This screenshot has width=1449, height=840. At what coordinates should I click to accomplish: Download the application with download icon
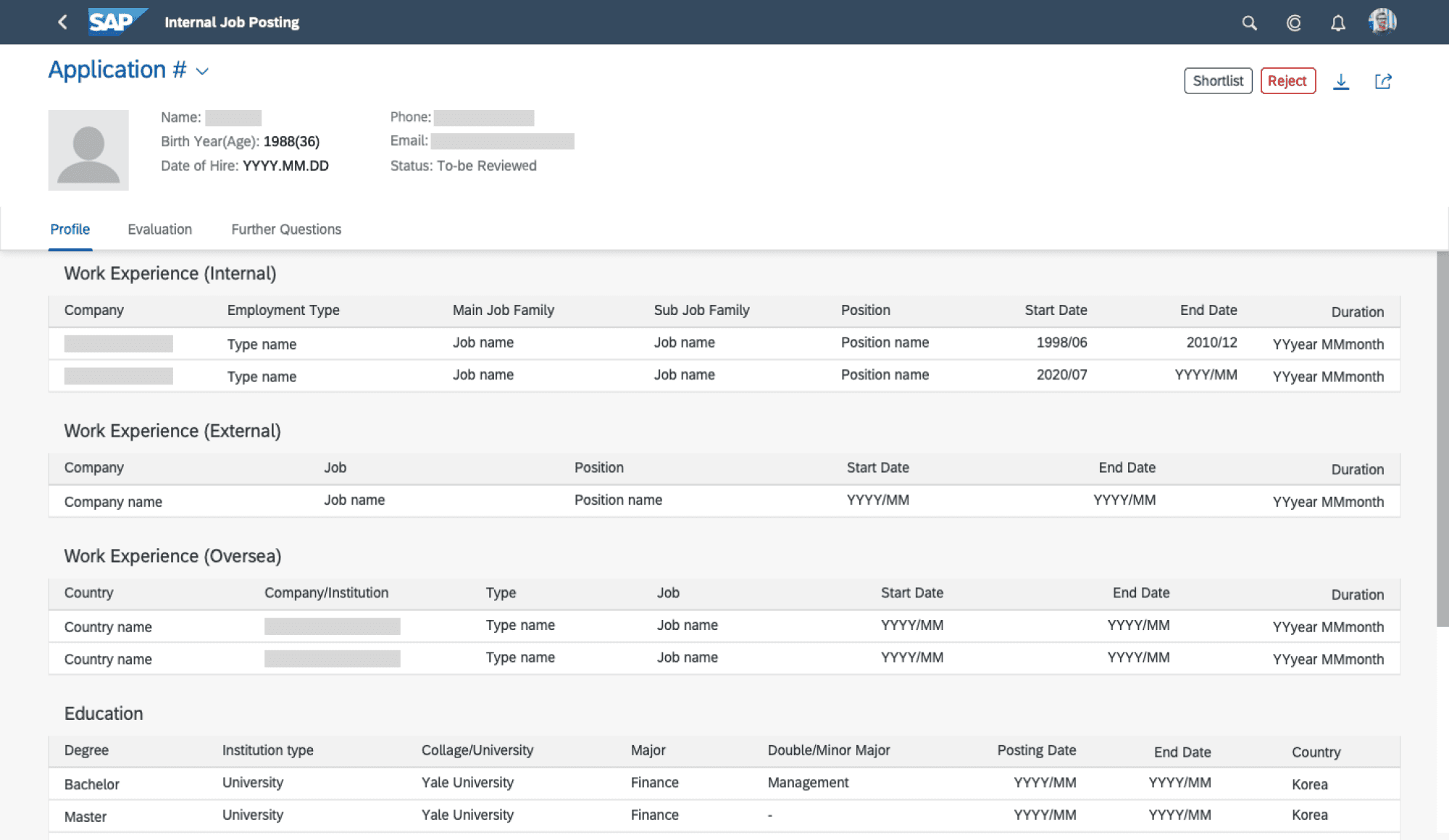click(x=1341, y=81)
